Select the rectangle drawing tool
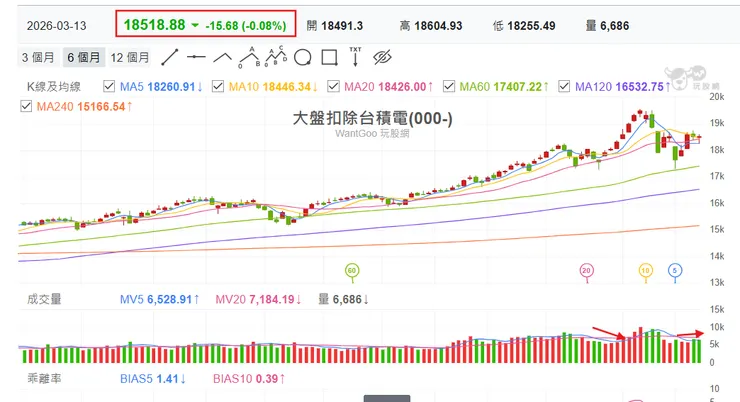The width and height of the screenshot is (740, 402). click(x=329, y=58)
